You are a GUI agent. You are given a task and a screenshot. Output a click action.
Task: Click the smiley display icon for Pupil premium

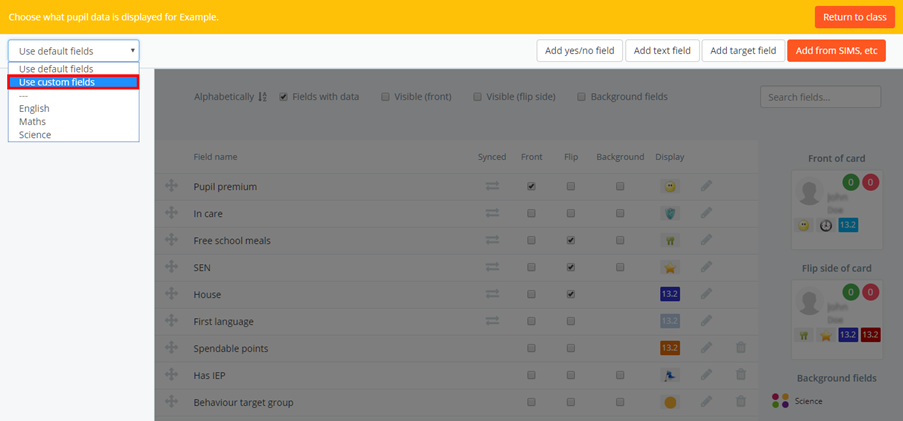[670, 186]
